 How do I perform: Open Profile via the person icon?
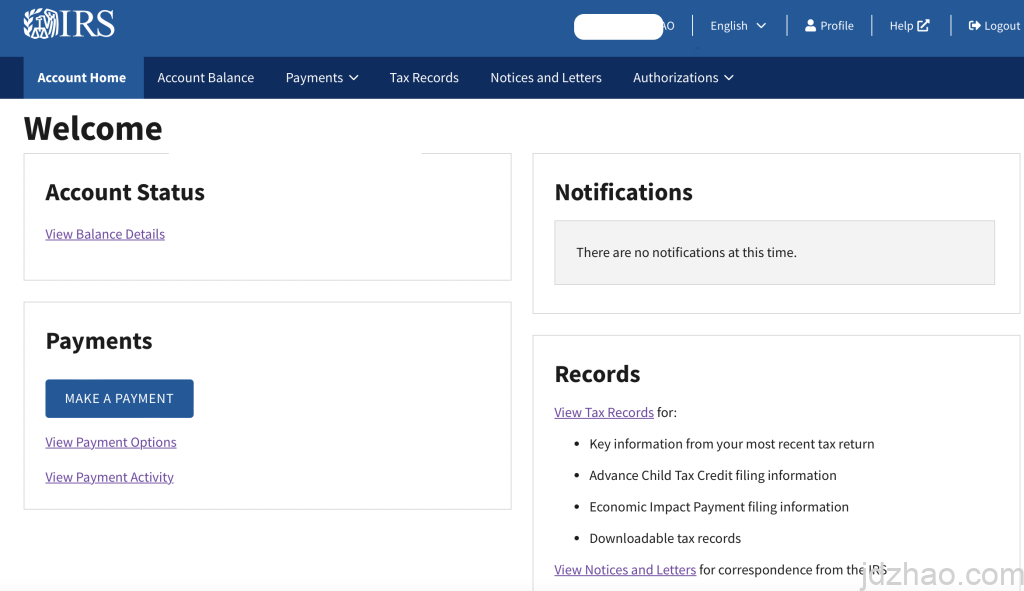[x=810, y=26]
